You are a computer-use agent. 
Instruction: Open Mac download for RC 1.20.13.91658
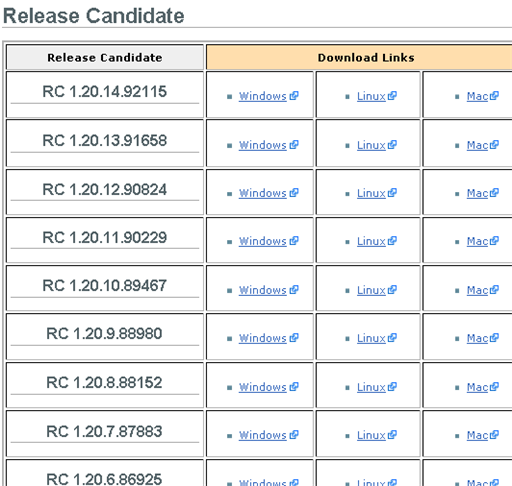click(x=477, y=145)
